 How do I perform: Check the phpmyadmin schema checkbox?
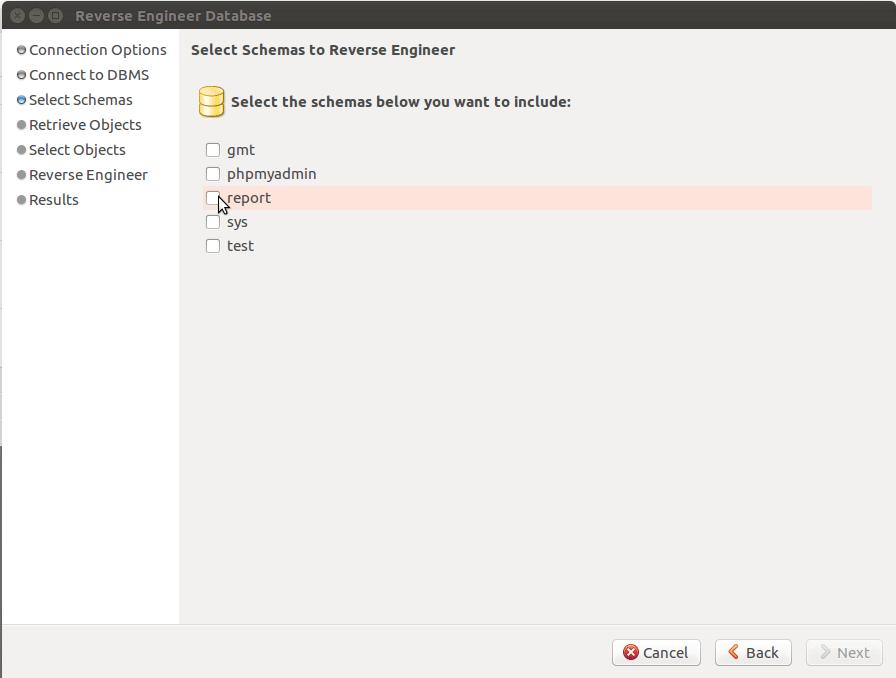click(x=213, y=174)
